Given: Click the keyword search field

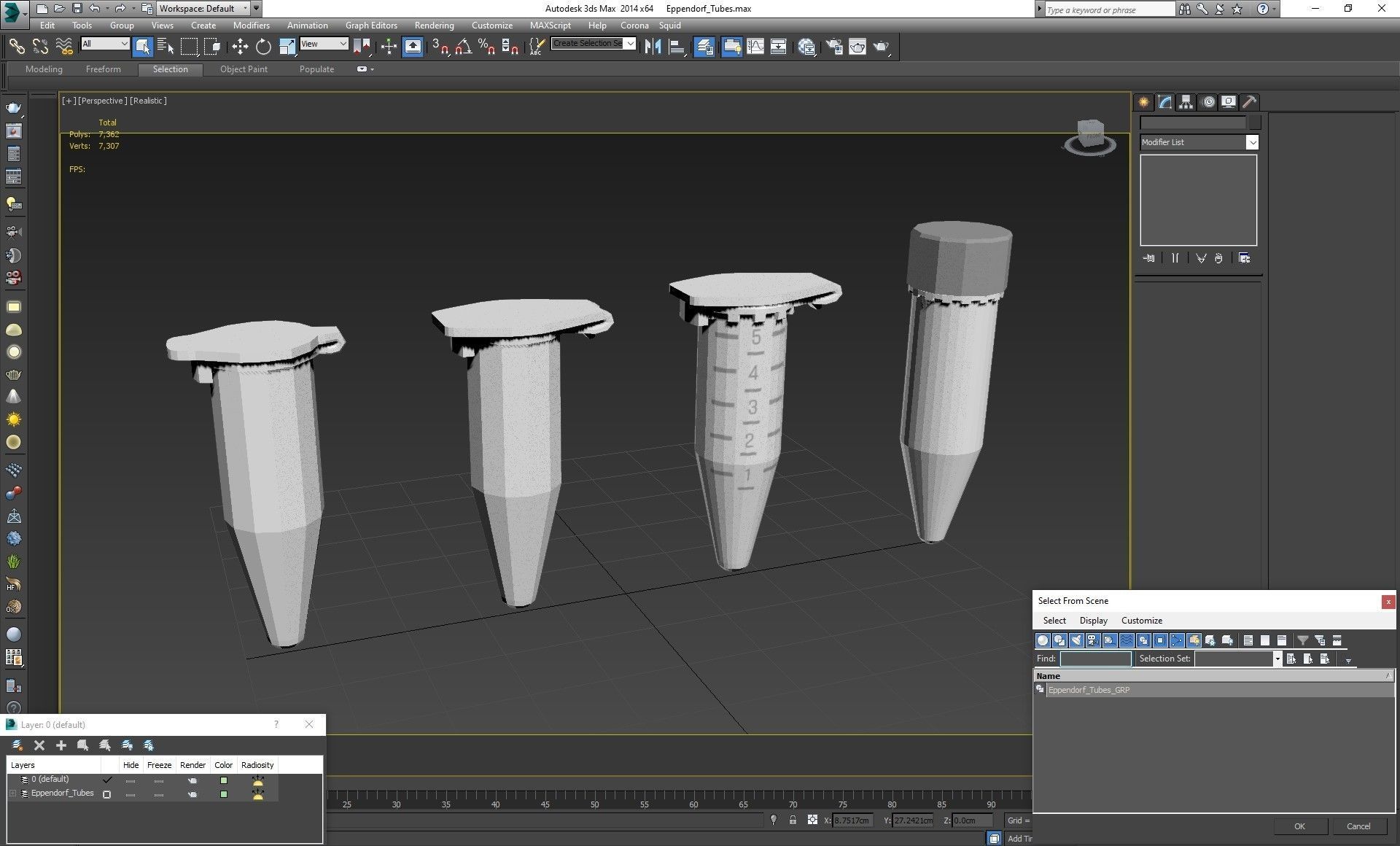Looking at the screenshot, I should click(x=1109, y=9).
